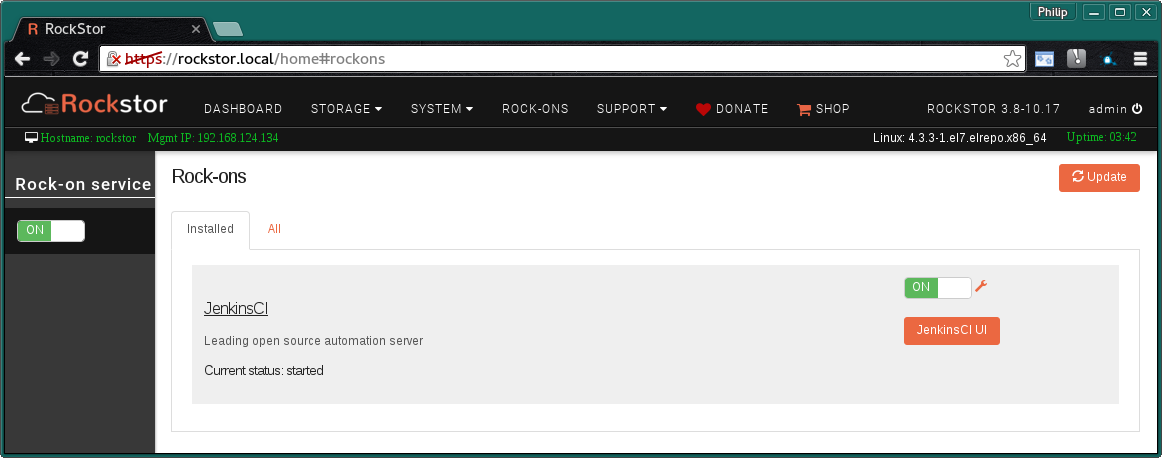Click the exclamation extension icon

[1076, 59]
